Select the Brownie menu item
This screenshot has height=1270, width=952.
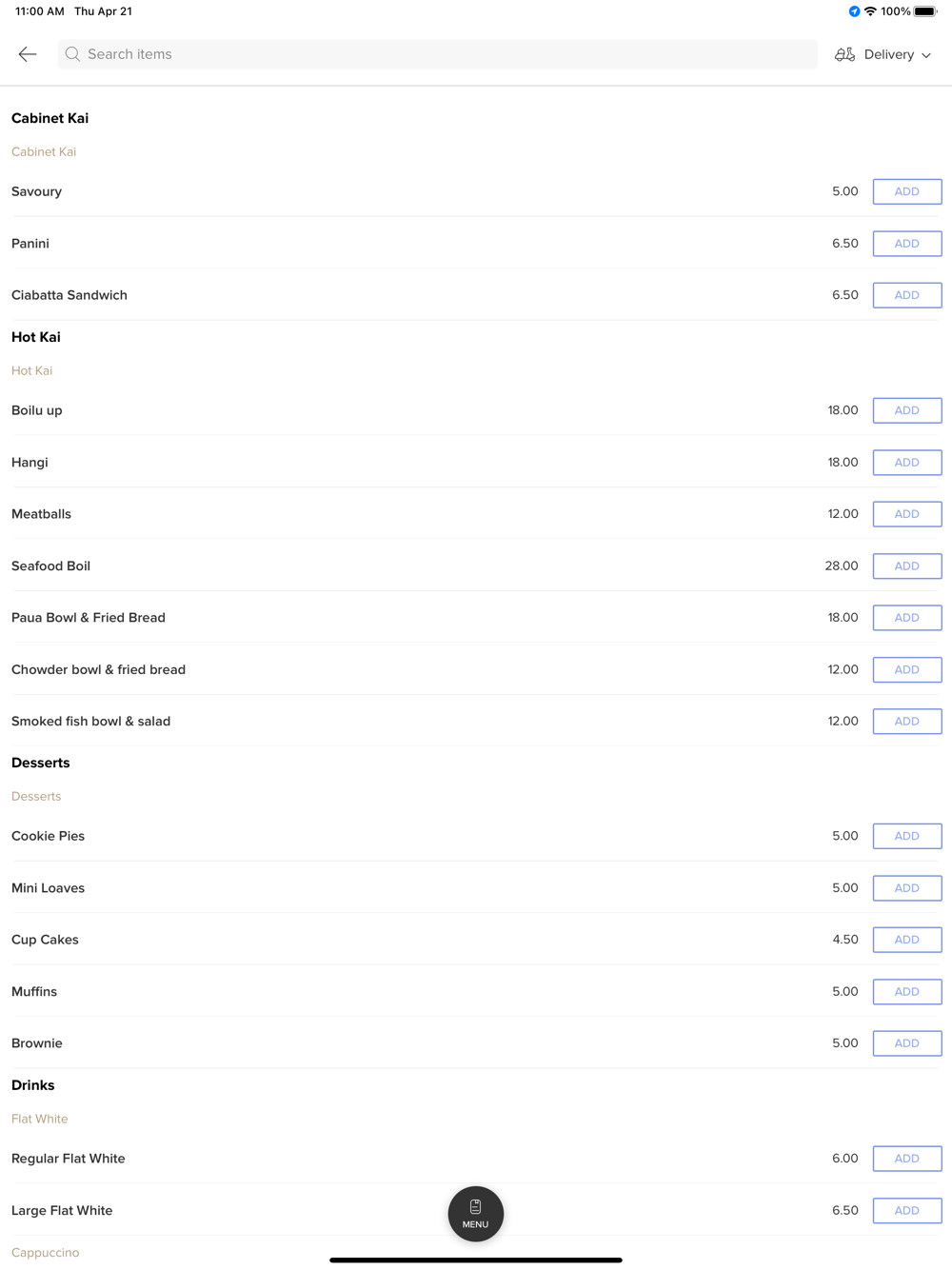(x=37, y=1043)
